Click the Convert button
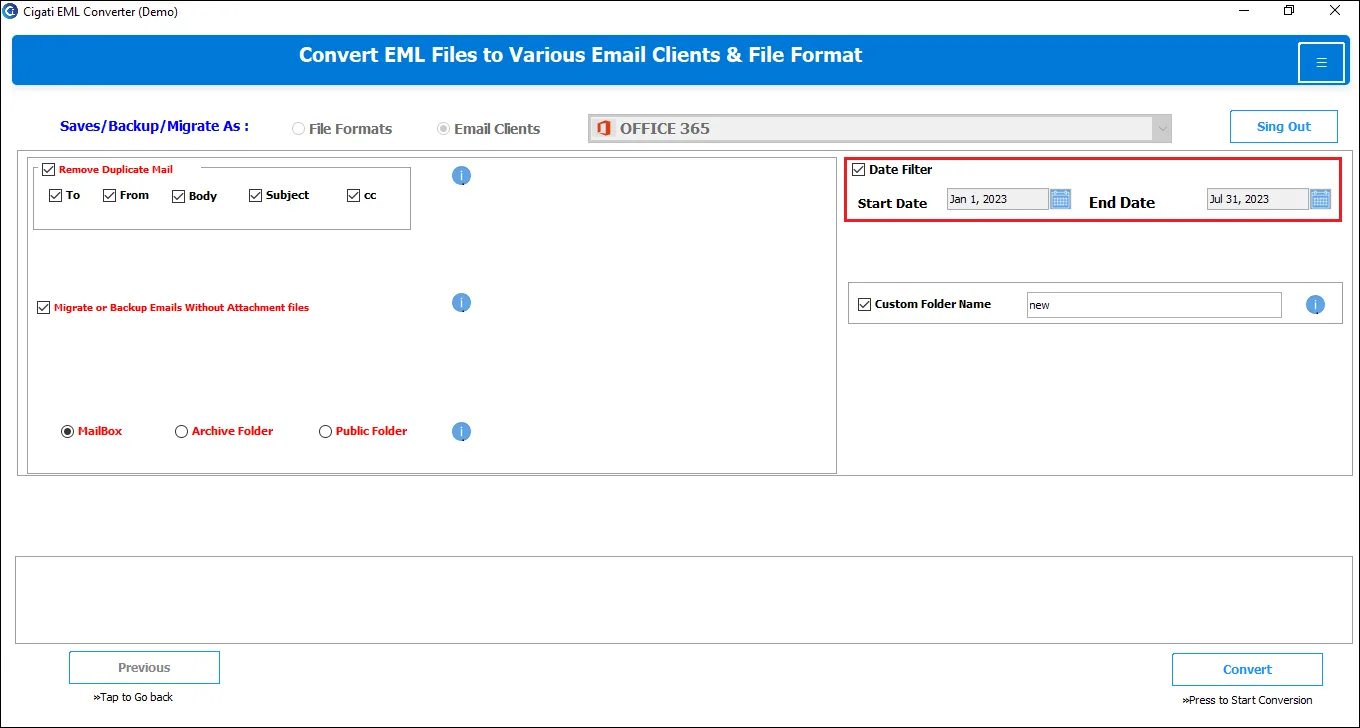The width and height of the screenshot is (1360, 728). click(1247, 670)
